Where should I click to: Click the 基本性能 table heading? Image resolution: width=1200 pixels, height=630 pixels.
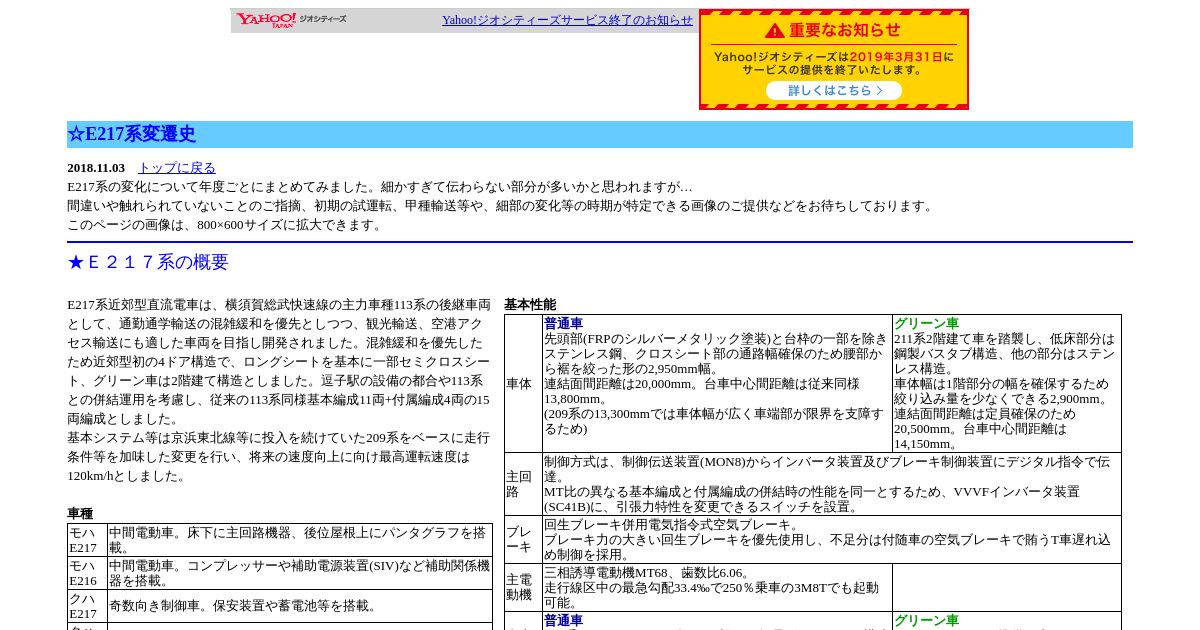click(x=530, y=305)
